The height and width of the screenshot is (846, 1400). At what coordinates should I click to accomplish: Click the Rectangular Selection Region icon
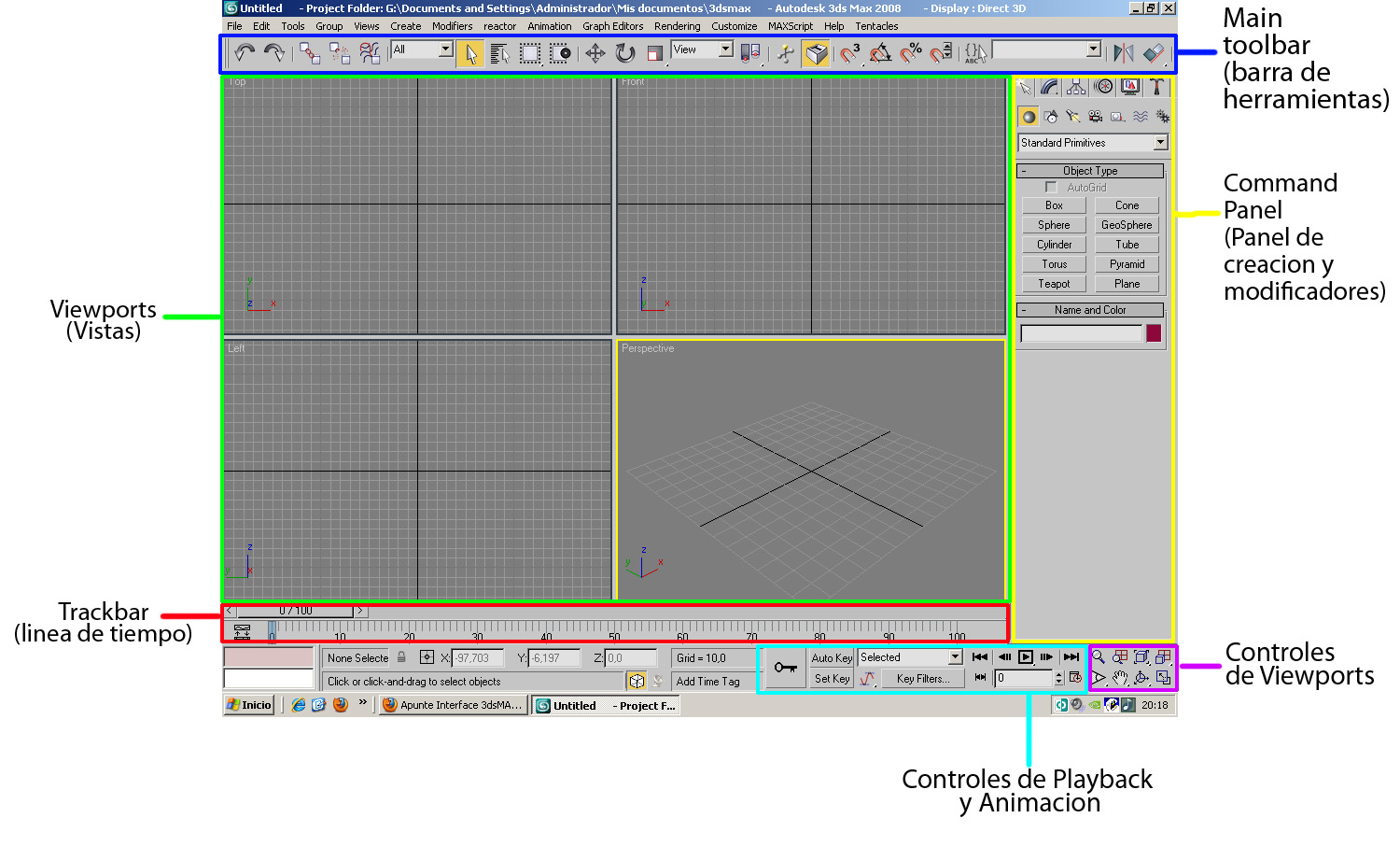click(530, 54)
